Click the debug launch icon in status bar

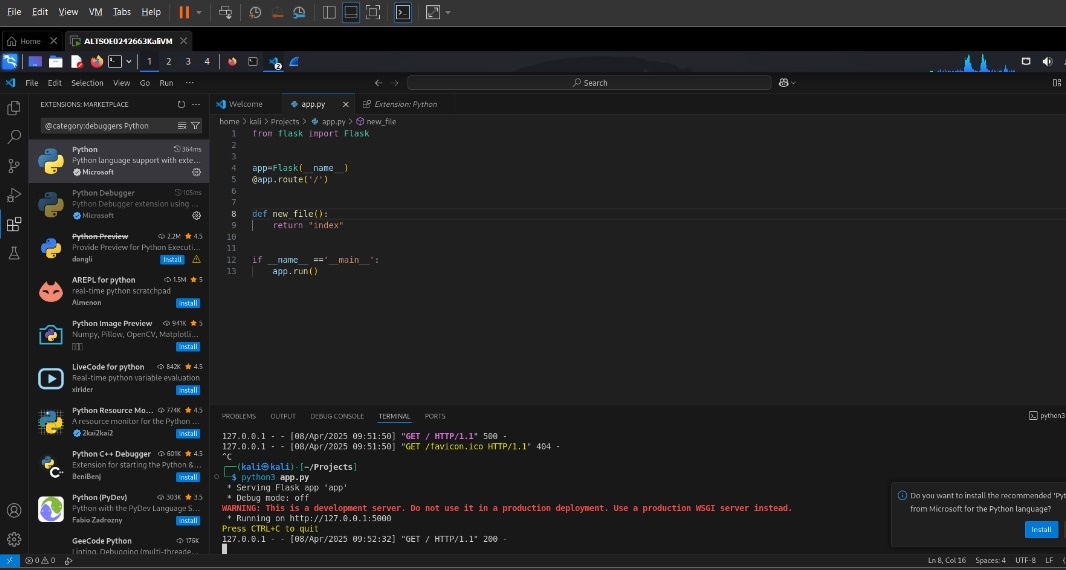(x=69, y=560)
